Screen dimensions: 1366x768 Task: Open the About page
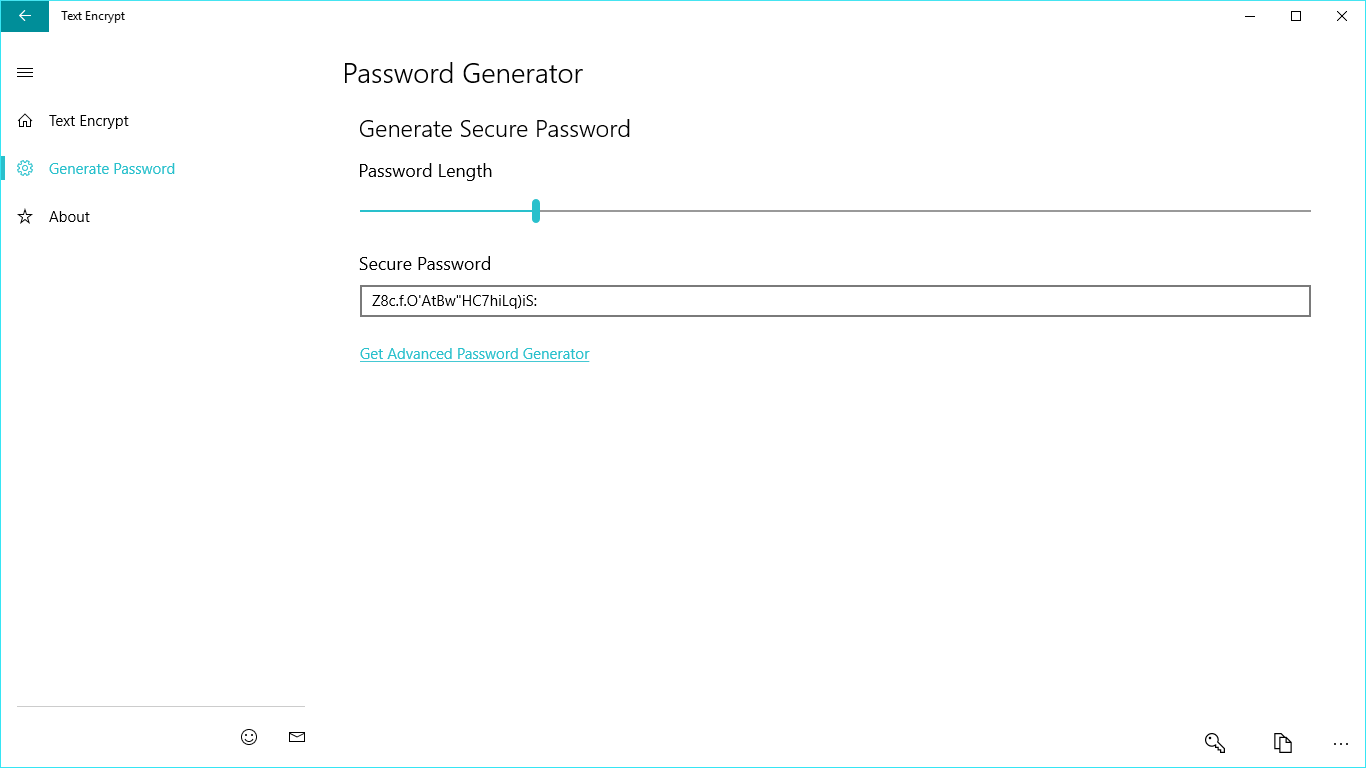pos(70,217)
